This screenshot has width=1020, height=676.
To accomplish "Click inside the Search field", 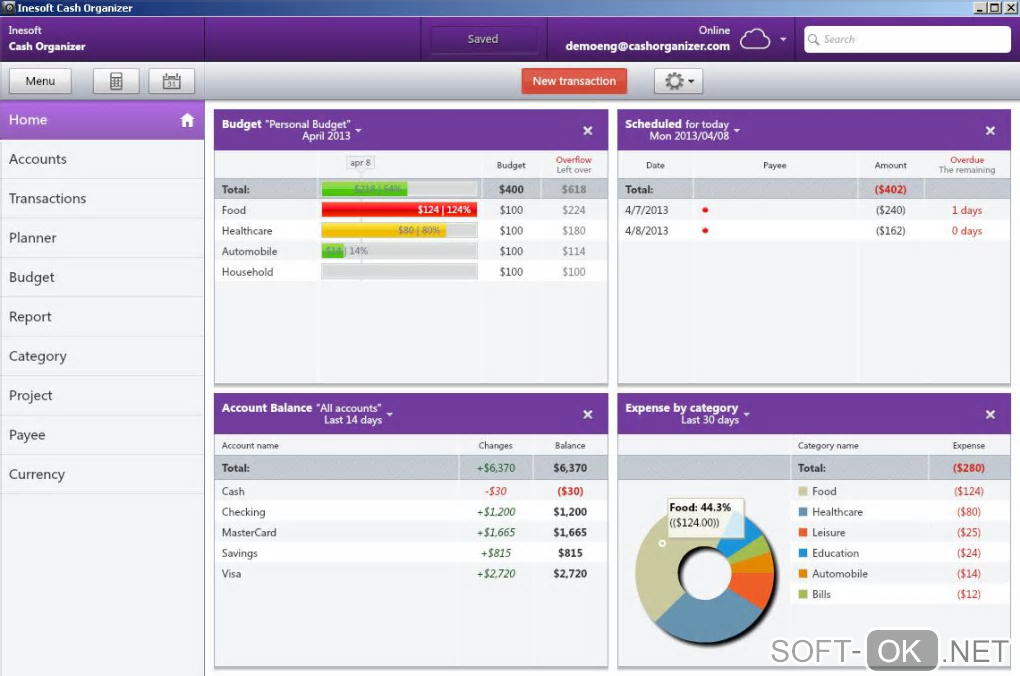I will (x=907, y=39).
